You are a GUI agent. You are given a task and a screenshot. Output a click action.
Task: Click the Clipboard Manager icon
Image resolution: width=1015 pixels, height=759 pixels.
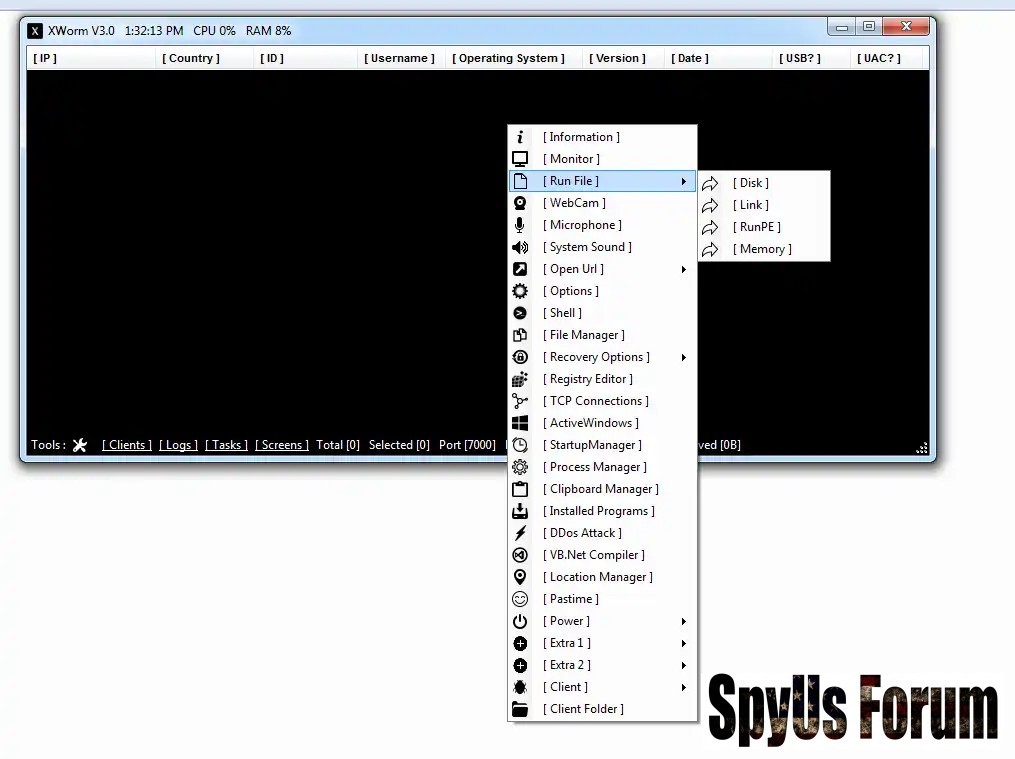click(520, 489)
